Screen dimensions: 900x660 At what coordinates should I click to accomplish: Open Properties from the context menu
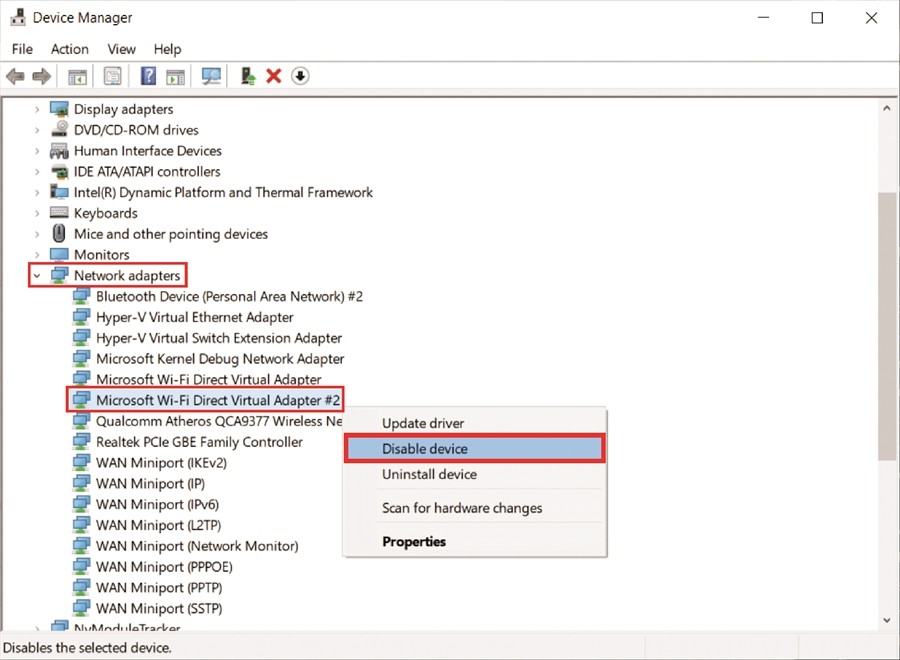coord(474,541)
